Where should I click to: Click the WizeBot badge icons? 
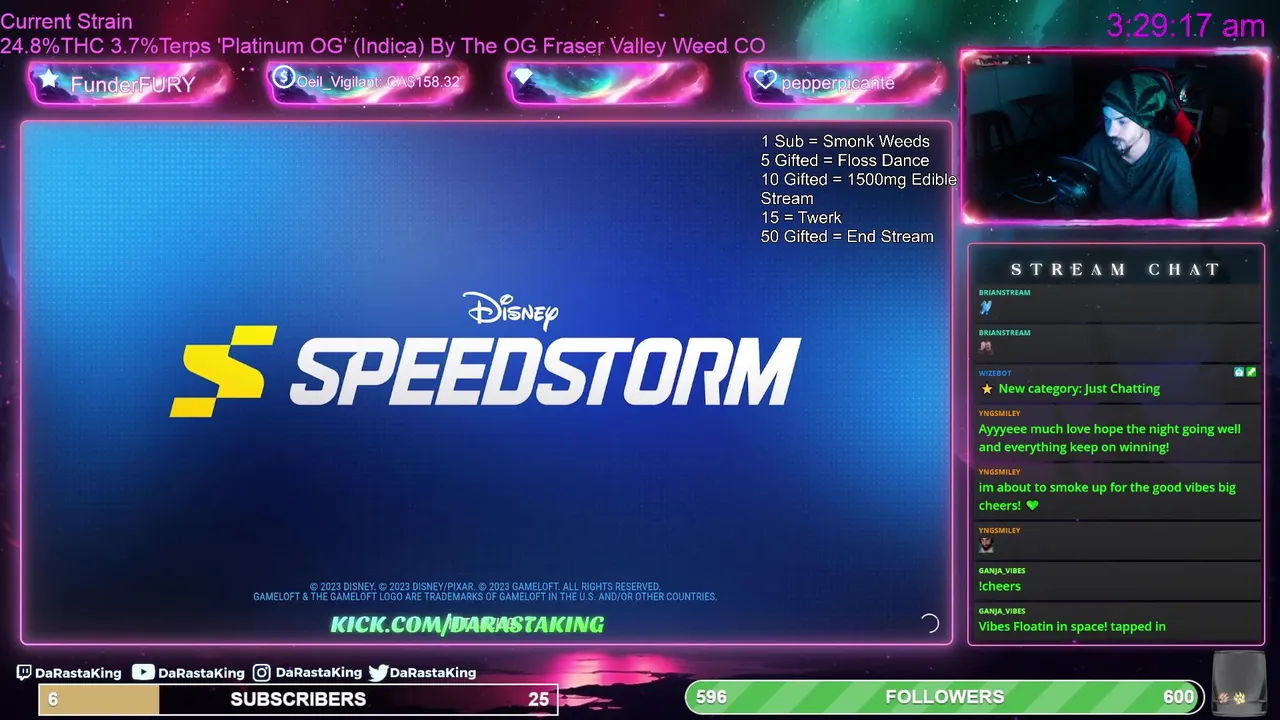(x=1245, y=372)
